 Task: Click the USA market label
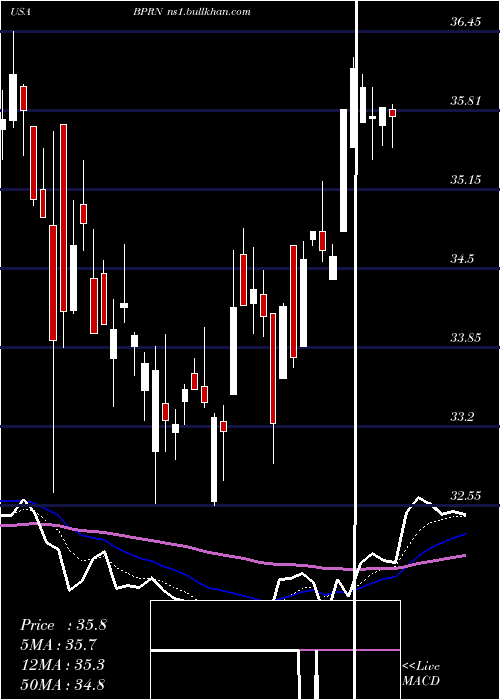click(x=21, y=12)
